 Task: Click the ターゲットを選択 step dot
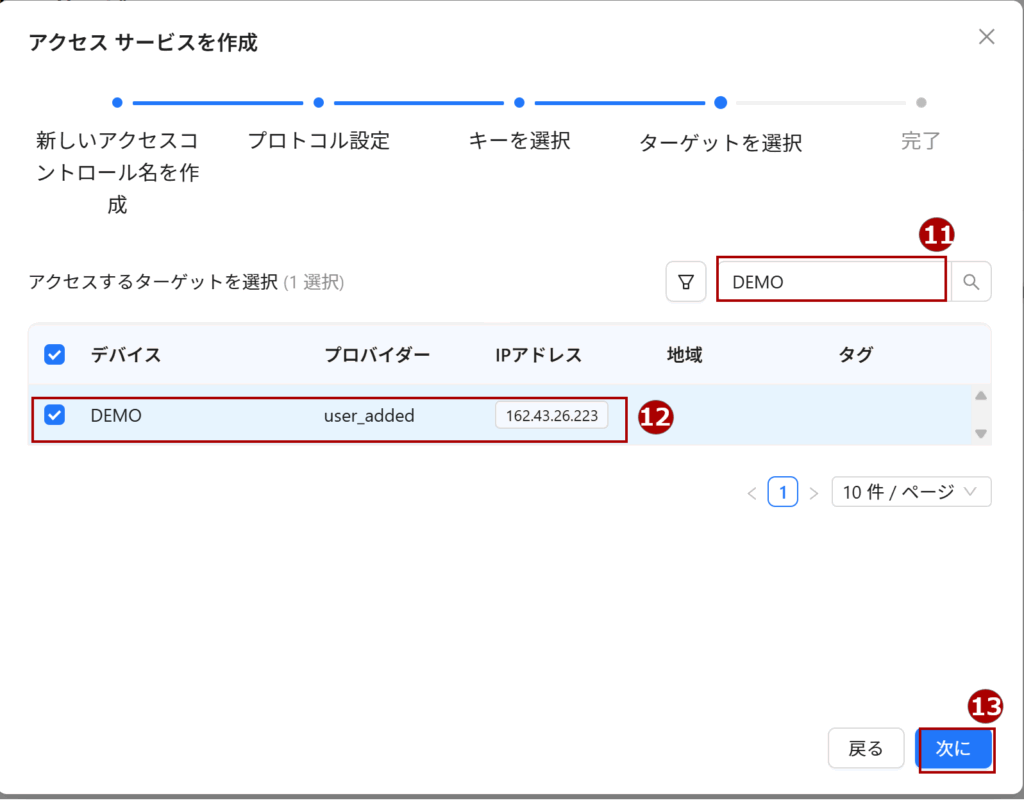click(x=720, y=102)
